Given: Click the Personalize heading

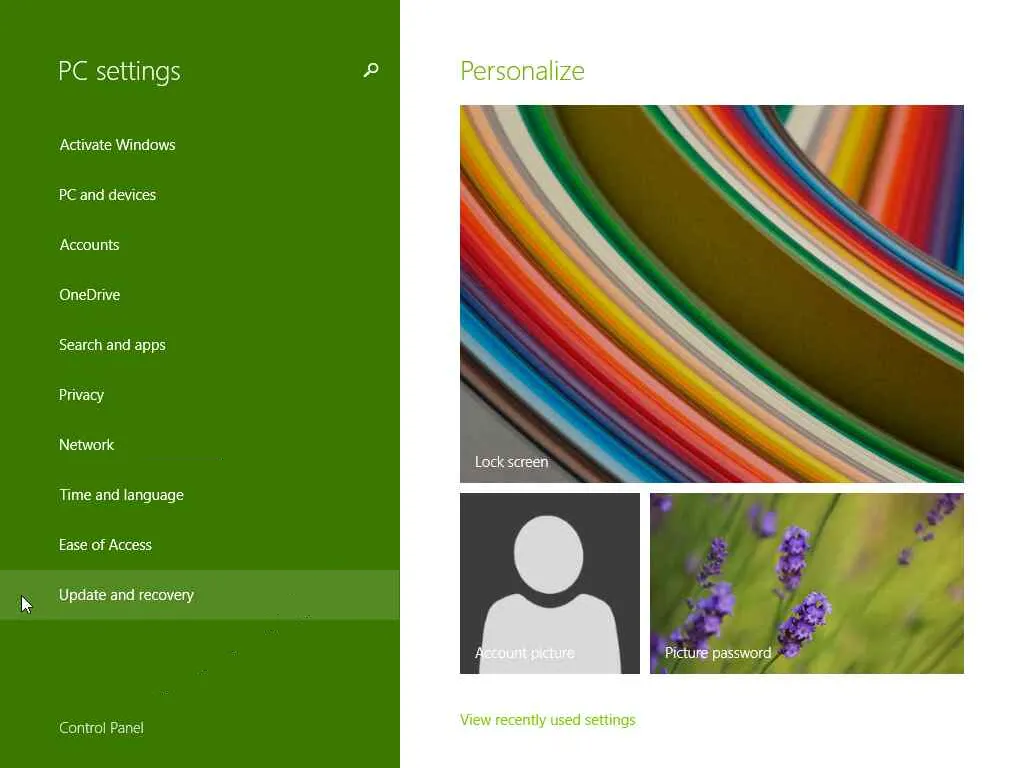Looking at the screenshot, I should click(x=522, y=71).
